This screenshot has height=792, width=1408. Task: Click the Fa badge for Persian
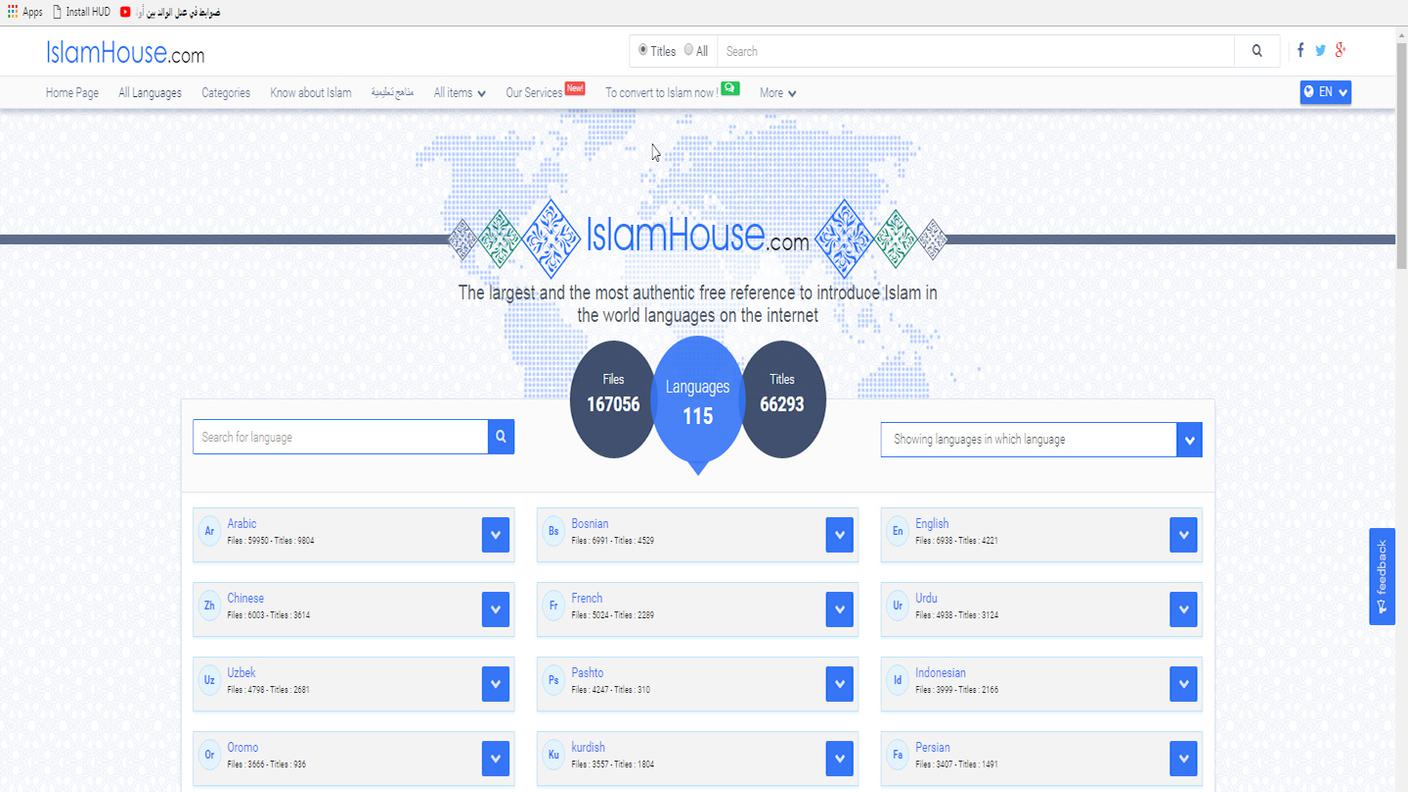(897, 755)
